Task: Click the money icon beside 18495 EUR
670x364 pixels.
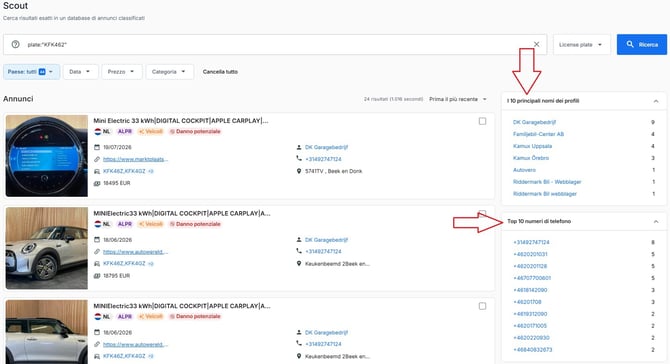Action: point(97,183)
